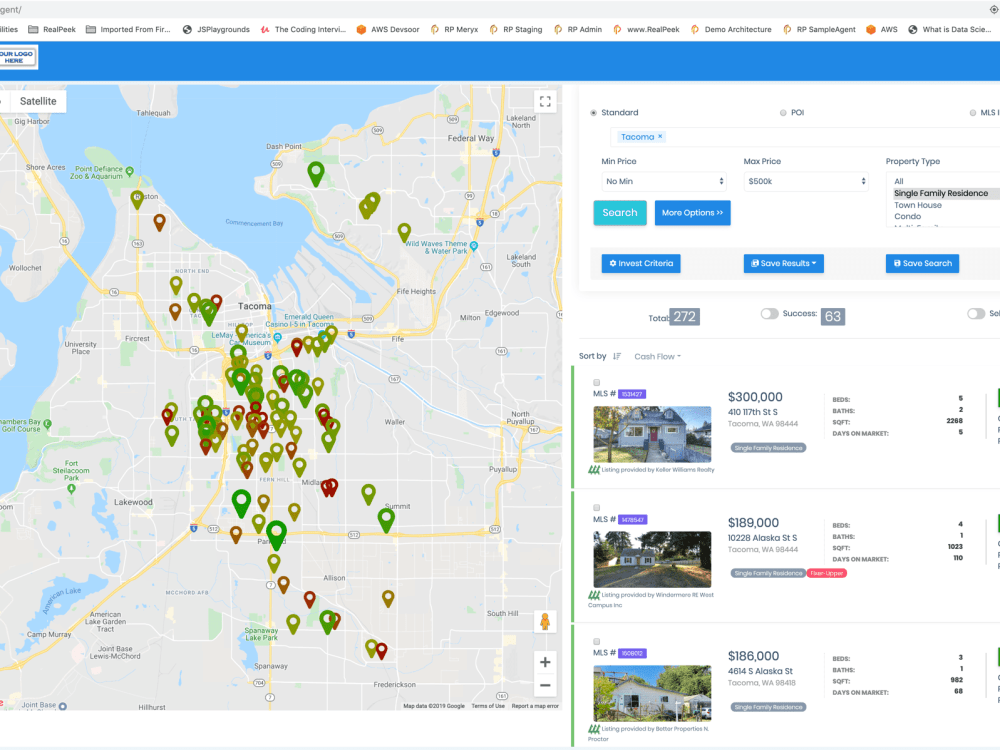Zoom out with map minus icon
This screenshot has width=1000, height=750.
pyautogui.click(x=545, y=686)
